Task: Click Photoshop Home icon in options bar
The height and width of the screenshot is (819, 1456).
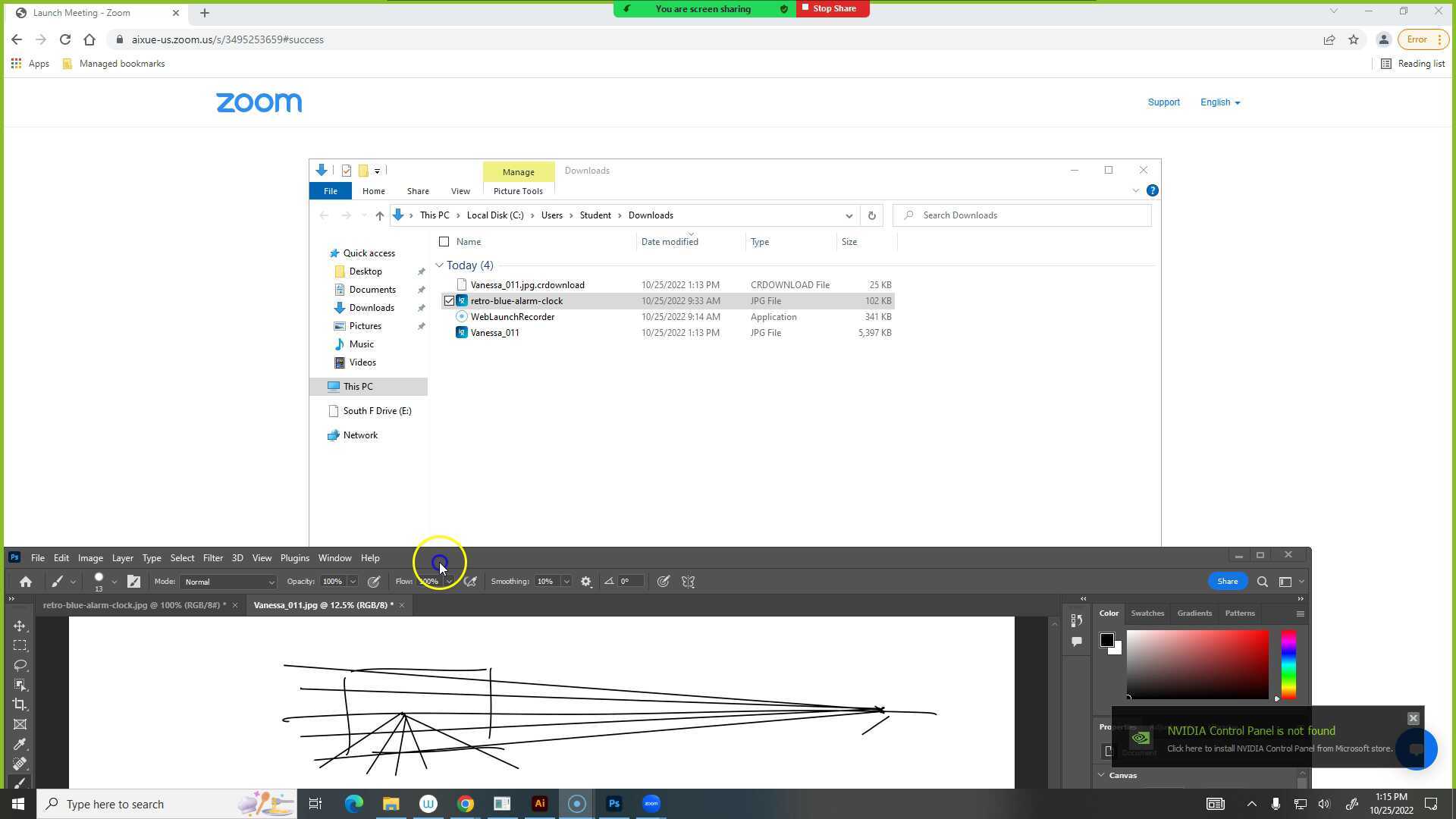Action: pos(26,582)
